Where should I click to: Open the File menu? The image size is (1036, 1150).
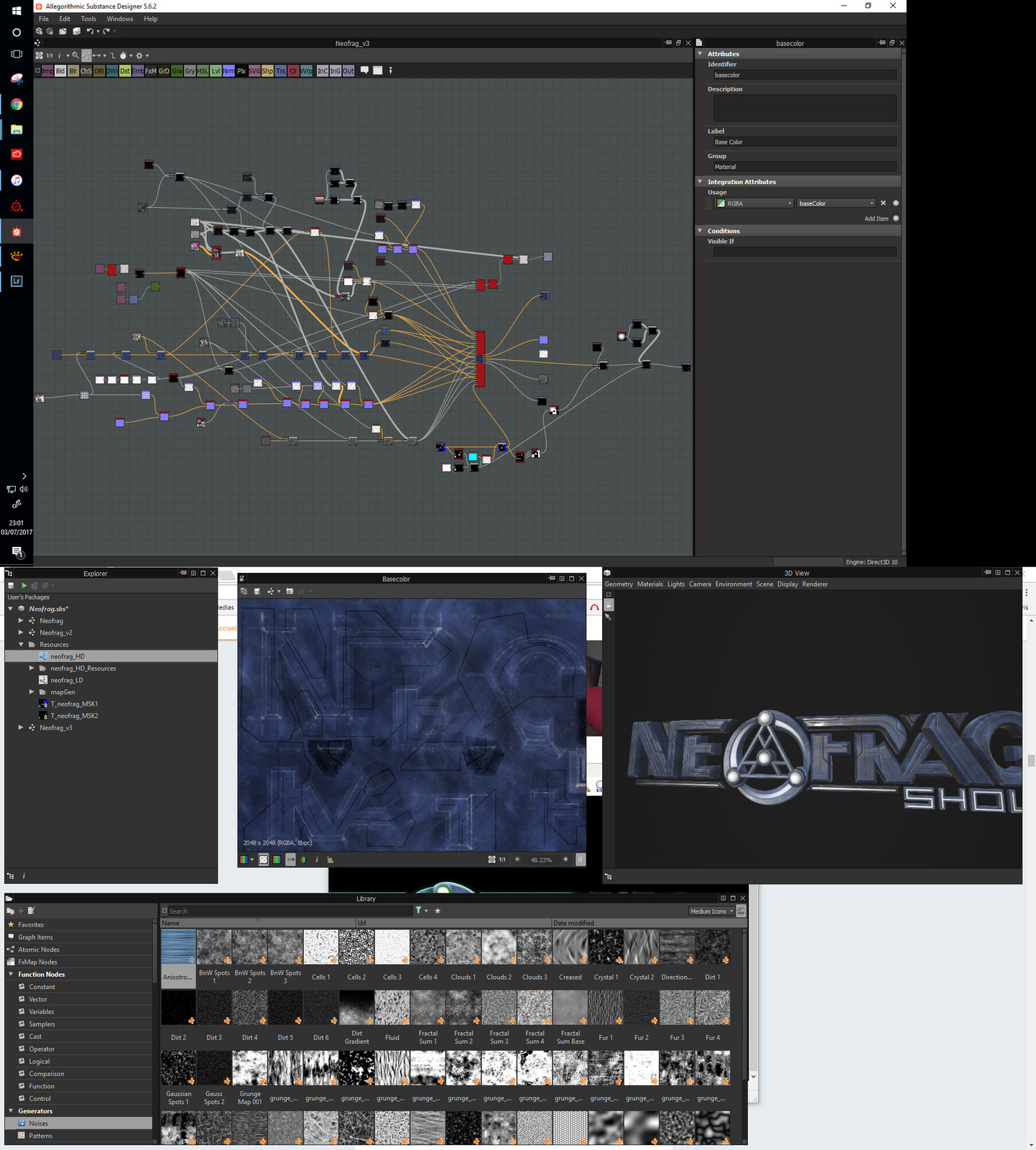(x=44, y=19)
